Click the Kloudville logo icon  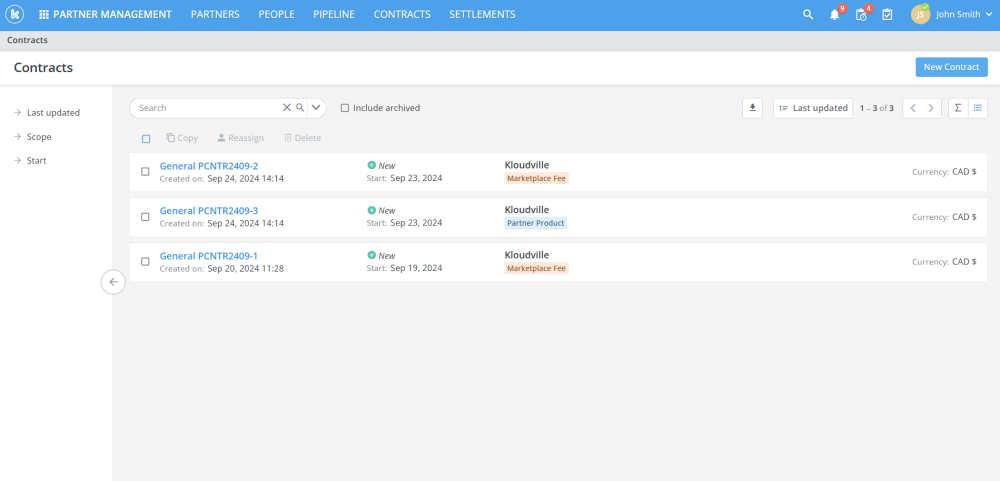14,14
